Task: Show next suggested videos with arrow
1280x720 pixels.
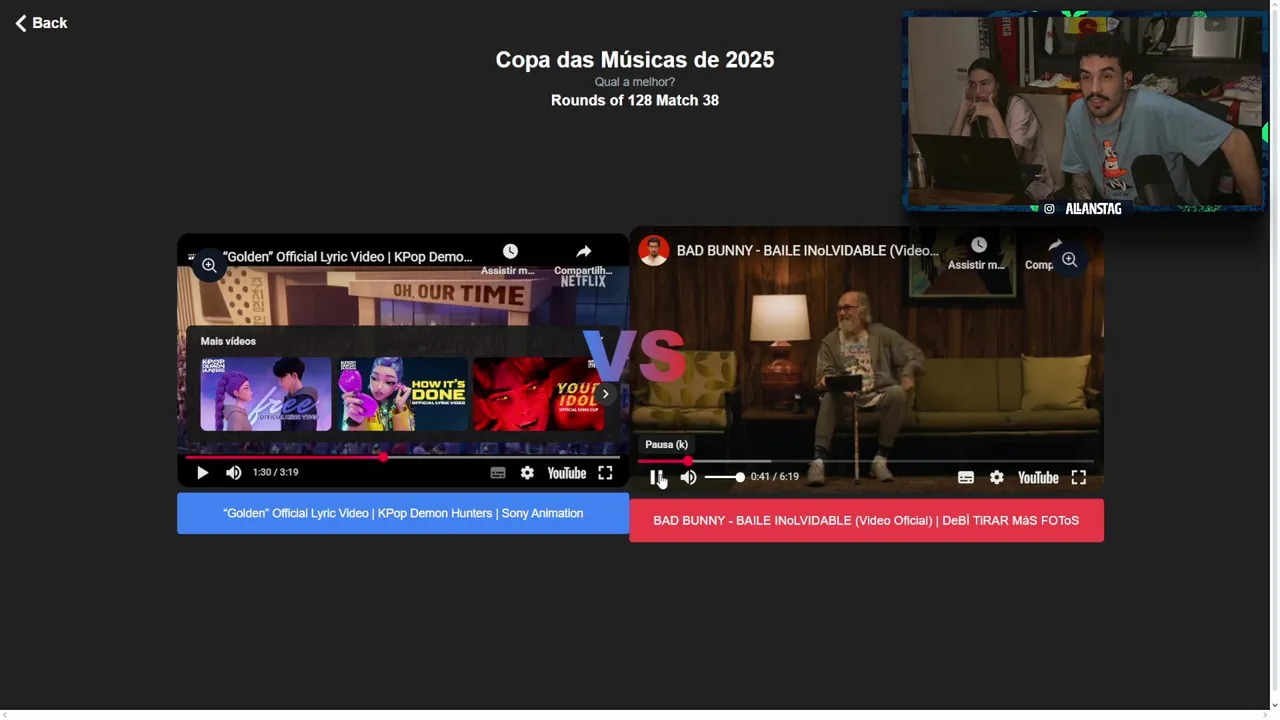Action: (605, 394)
